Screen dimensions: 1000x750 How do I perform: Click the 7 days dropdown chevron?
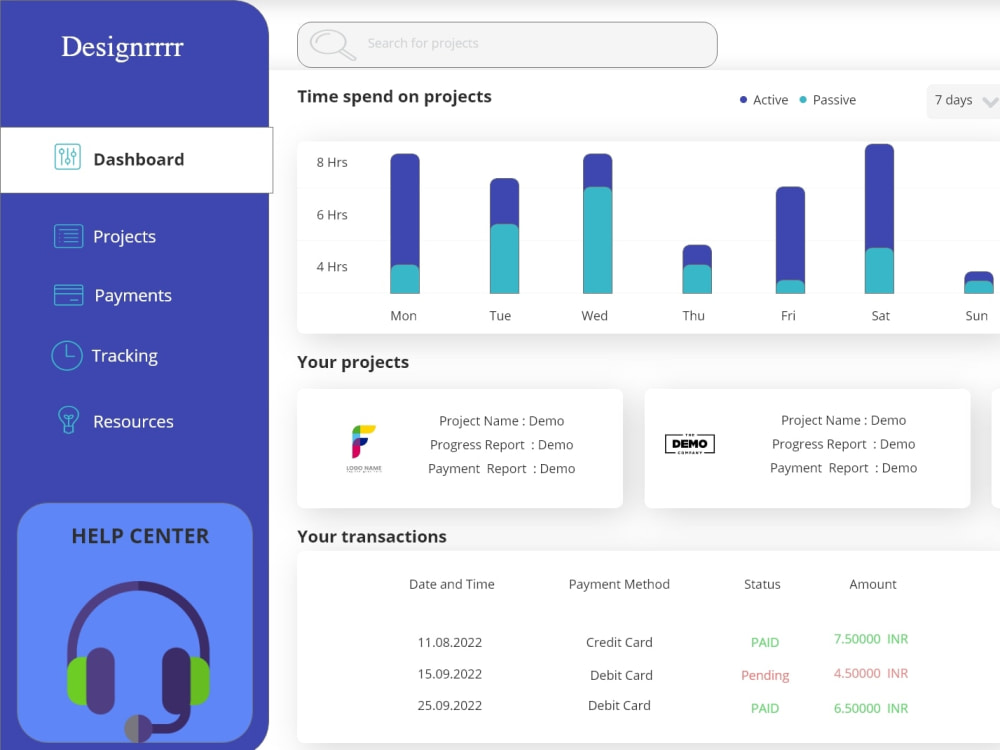coord(990,102)
